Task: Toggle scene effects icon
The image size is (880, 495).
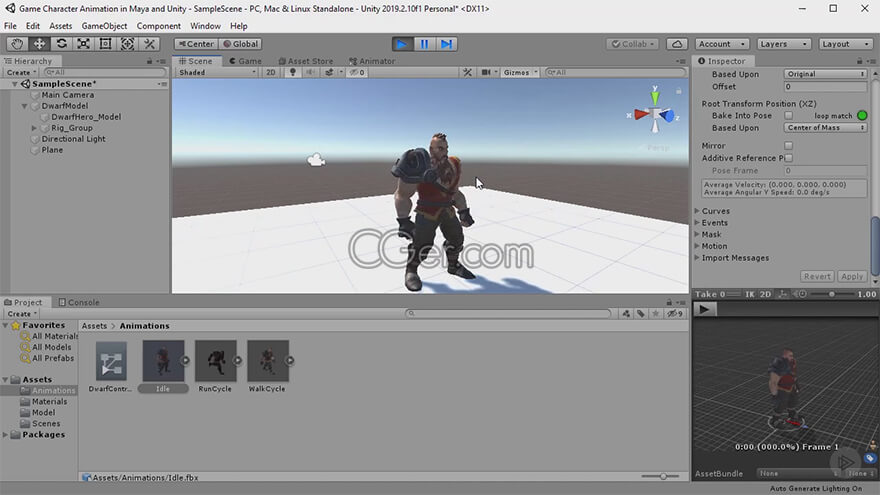Action: click(x=329, y=72)
